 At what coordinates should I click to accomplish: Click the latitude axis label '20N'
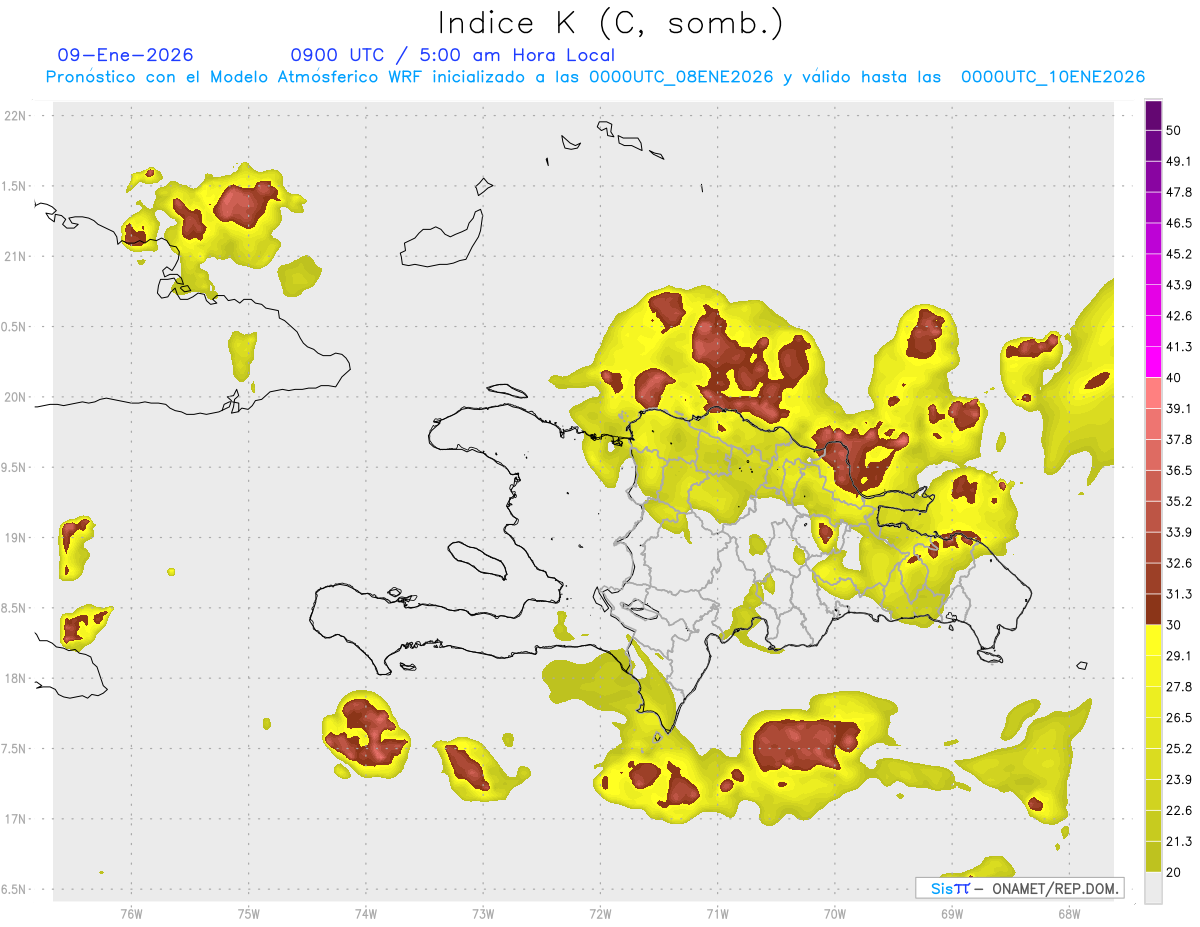click(x=17, y=398)
